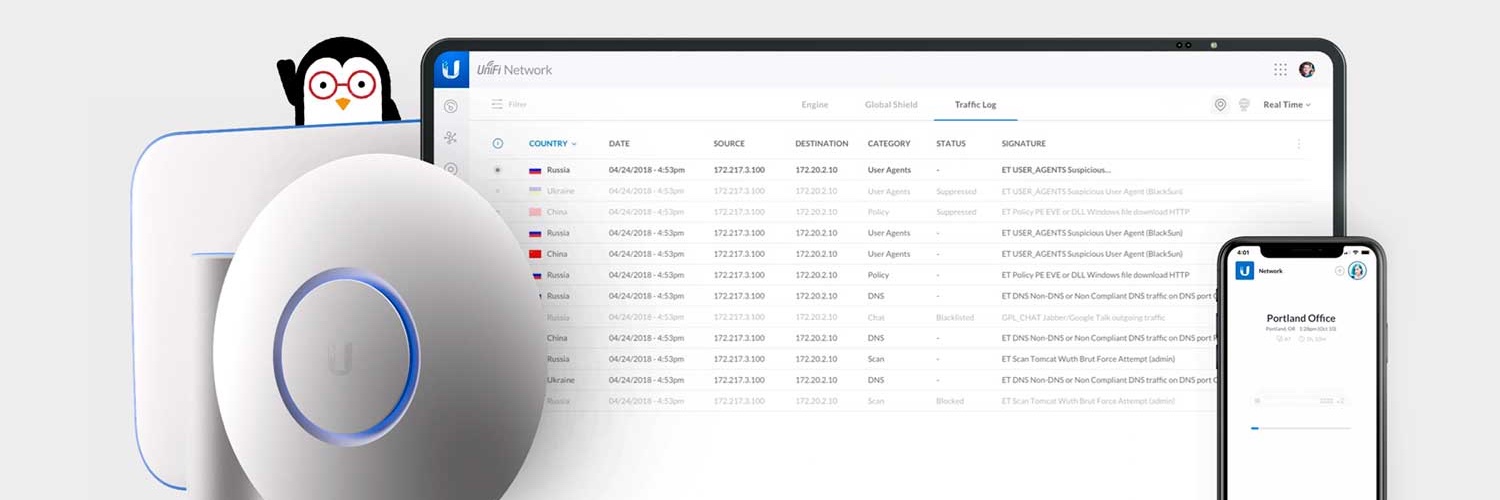Click the Russia flag in the Policy row
The height and width of the screenshot is (500, 1500).
(537, 275)
